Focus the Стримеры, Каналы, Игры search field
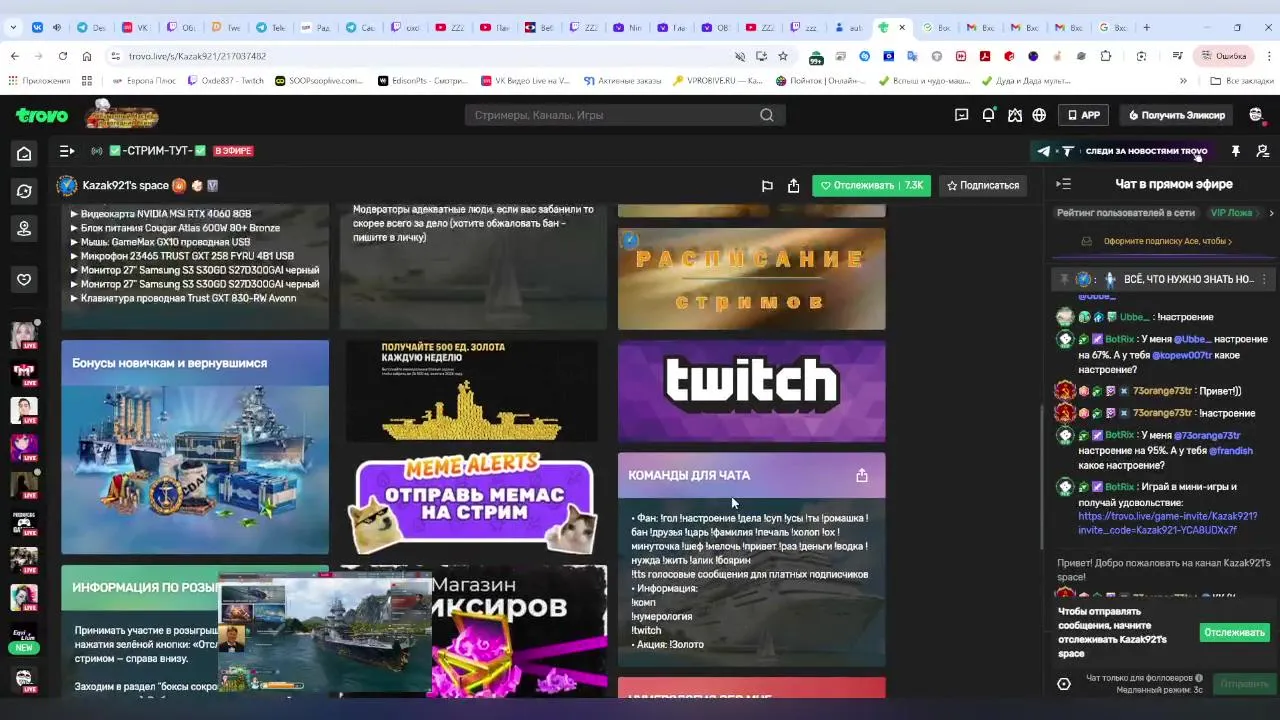This screenshot has height=720, width=1280. [625, 115]
